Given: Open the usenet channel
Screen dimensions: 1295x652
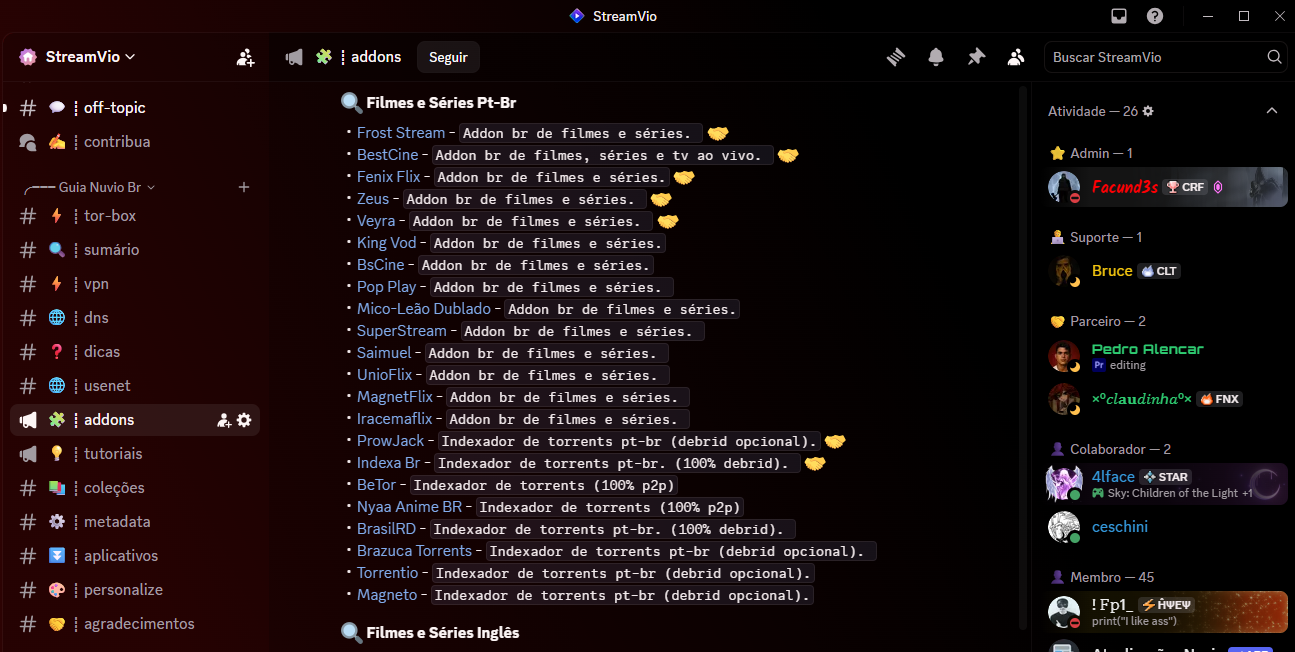Looking at the screenshot, I should click(x=135, y=386).
